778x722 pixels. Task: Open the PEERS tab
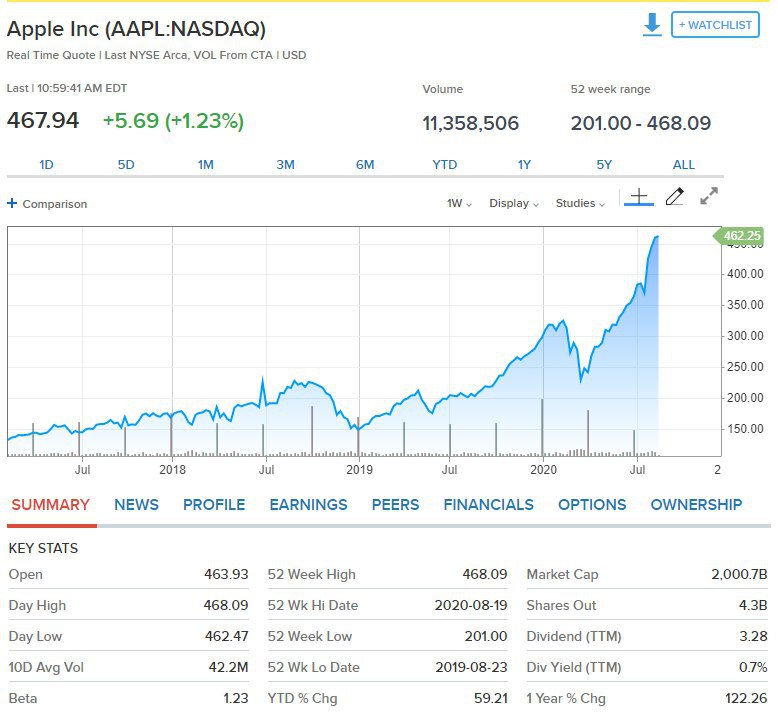[x=395, y=505]
